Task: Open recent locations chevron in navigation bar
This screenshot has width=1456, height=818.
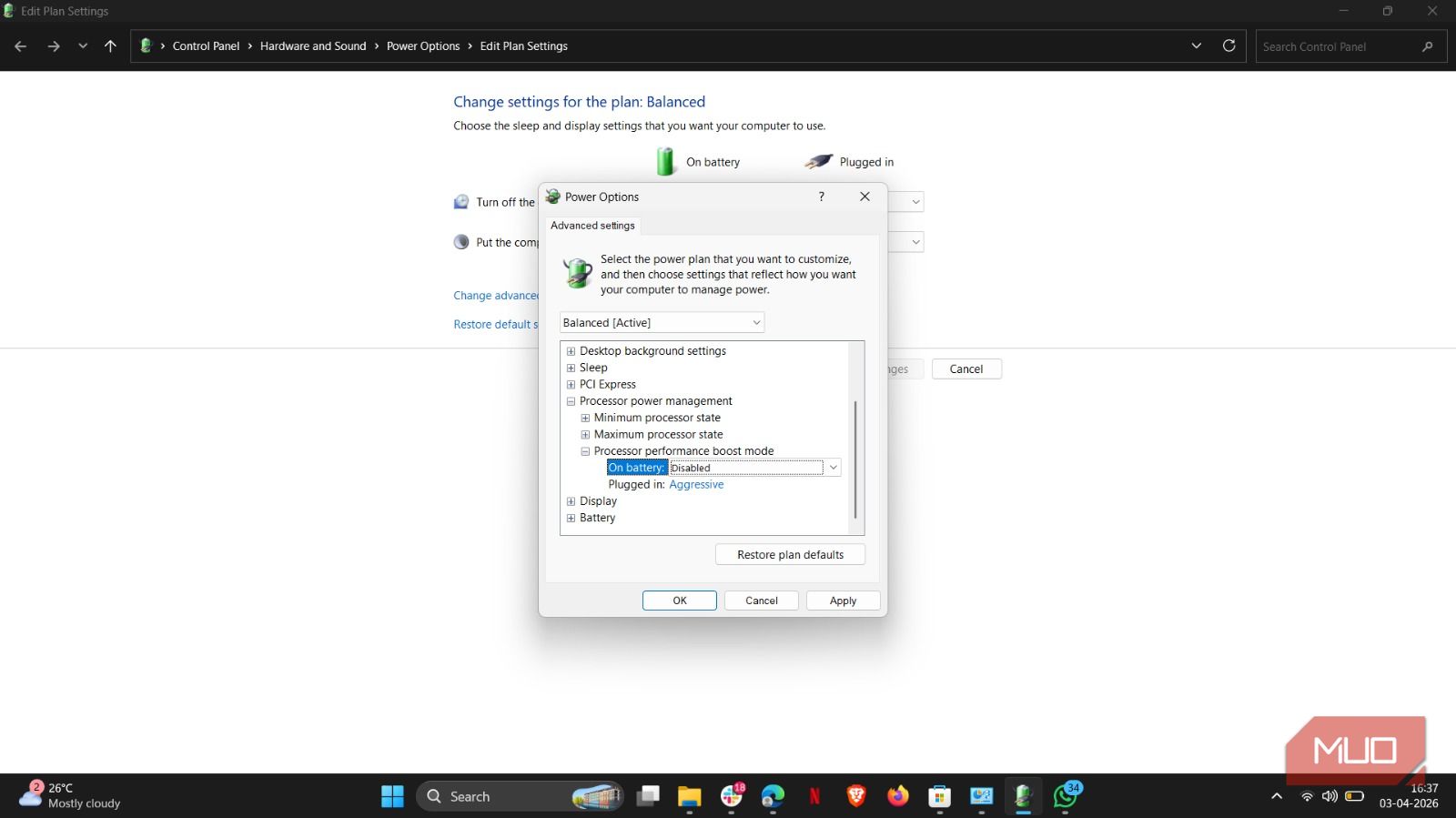Action: coord(83,46)
